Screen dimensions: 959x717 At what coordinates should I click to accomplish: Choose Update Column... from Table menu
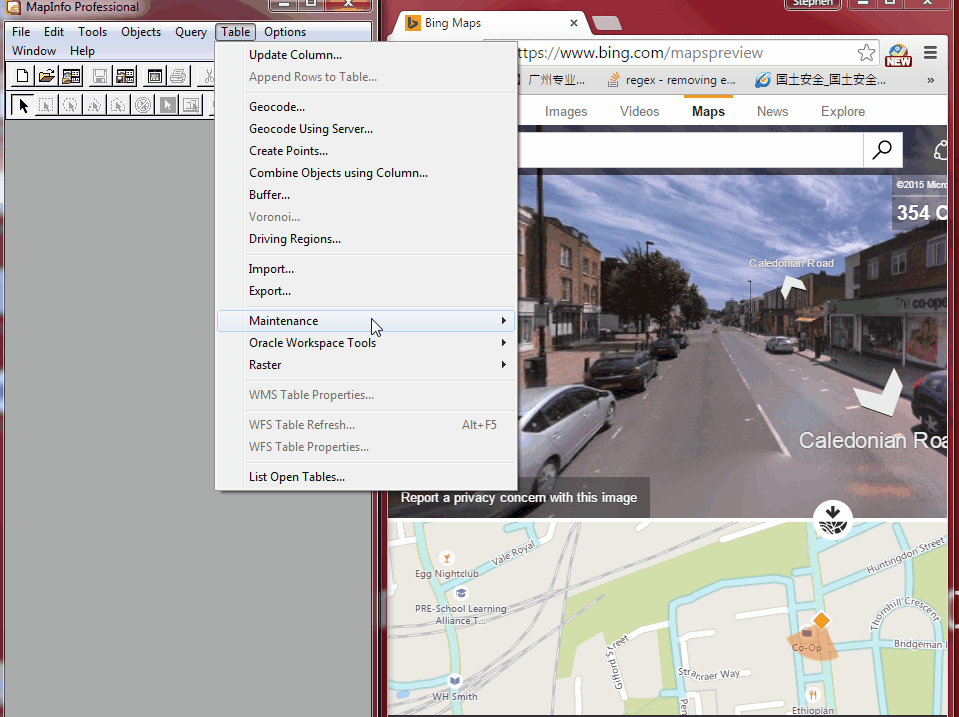click(366, 55)
